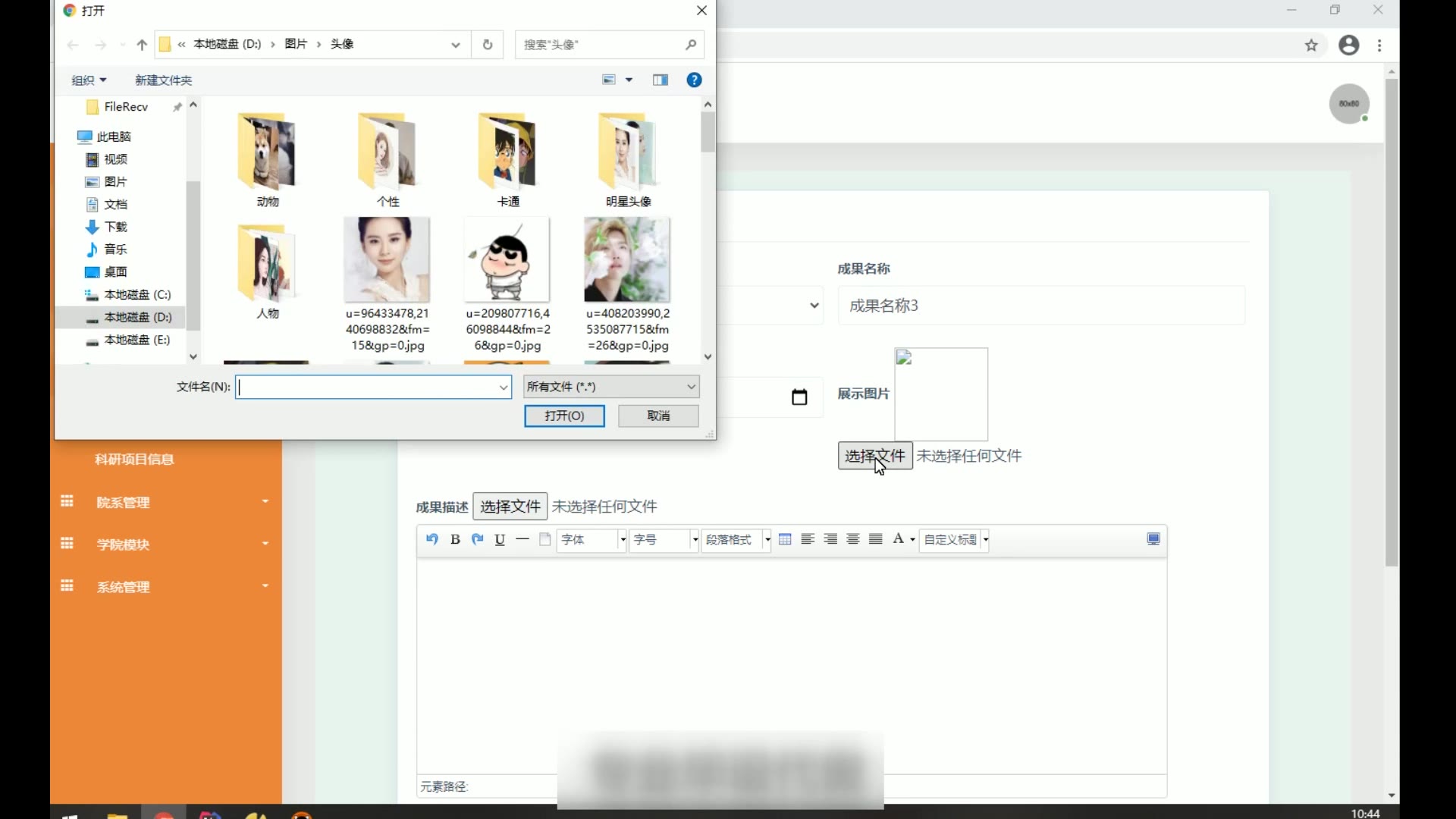Click the calendar icon in the date field
1456x819 pixels.
click(x=799, y=397)
